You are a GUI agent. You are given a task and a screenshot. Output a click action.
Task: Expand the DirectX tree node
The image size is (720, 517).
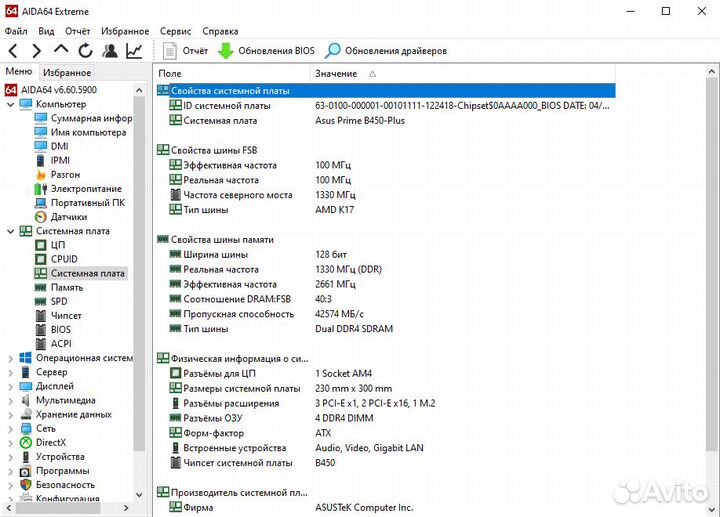11,443
